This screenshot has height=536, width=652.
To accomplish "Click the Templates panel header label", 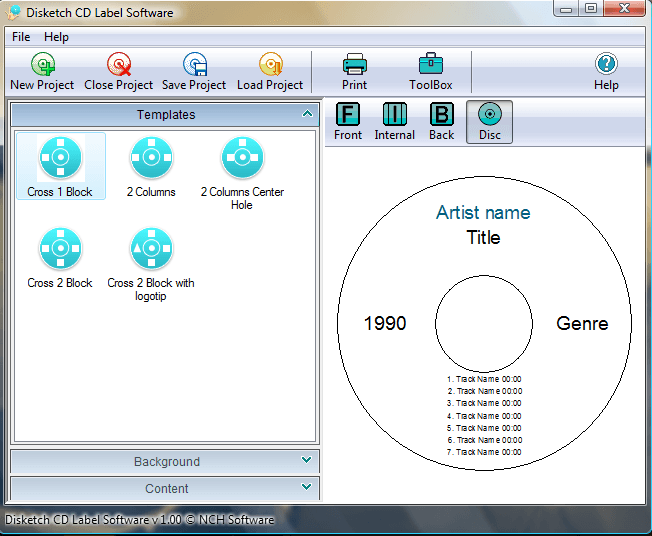I will (x=166, y=114).
